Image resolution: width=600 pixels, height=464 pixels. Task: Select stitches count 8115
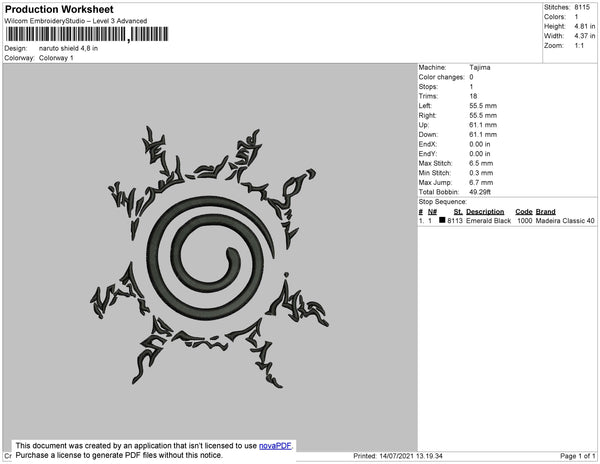point(582,7)
